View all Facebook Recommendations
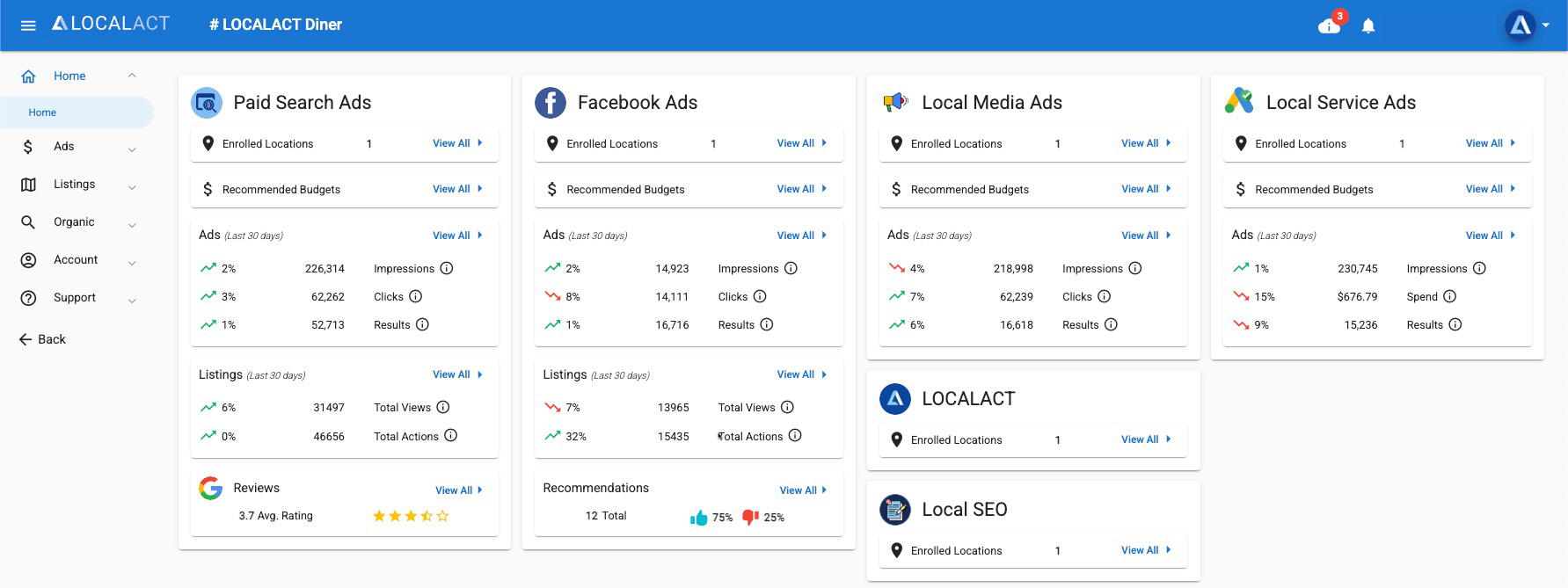This screenshot has height=588, width=1568. point(804,490)
